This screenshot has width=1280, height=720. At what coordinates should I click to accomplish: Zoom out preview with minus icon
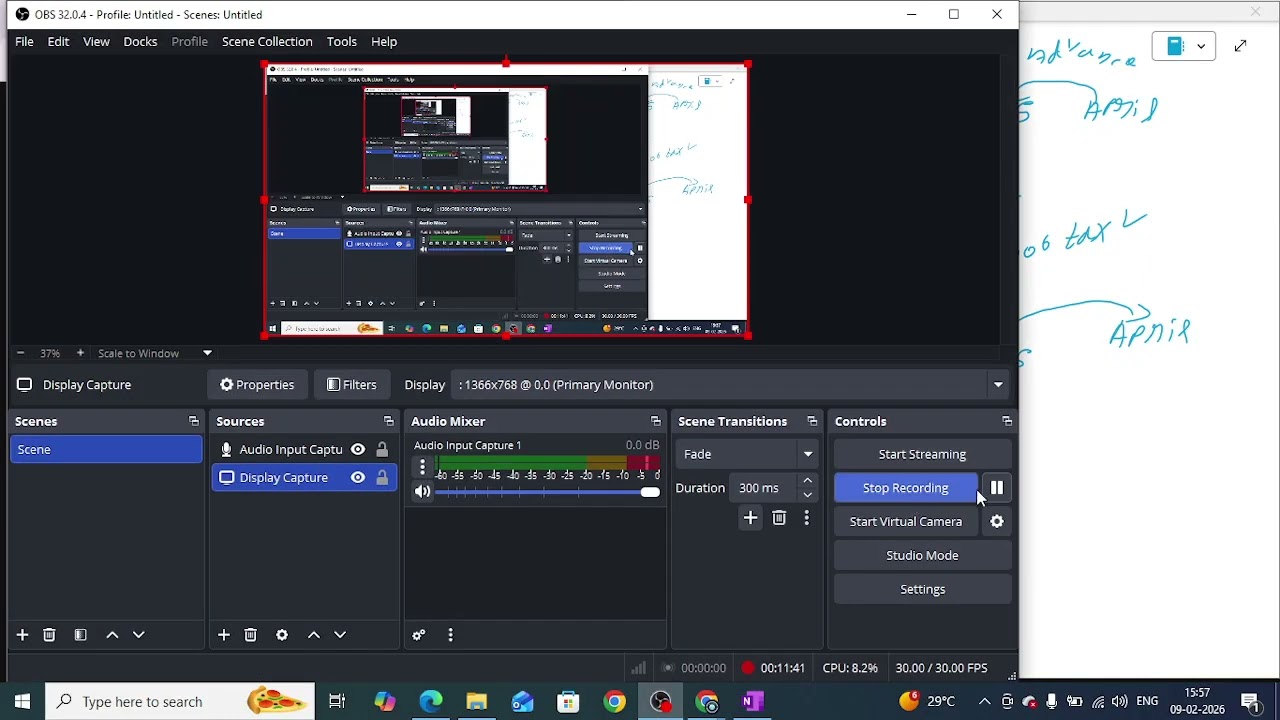pos(20,353)
